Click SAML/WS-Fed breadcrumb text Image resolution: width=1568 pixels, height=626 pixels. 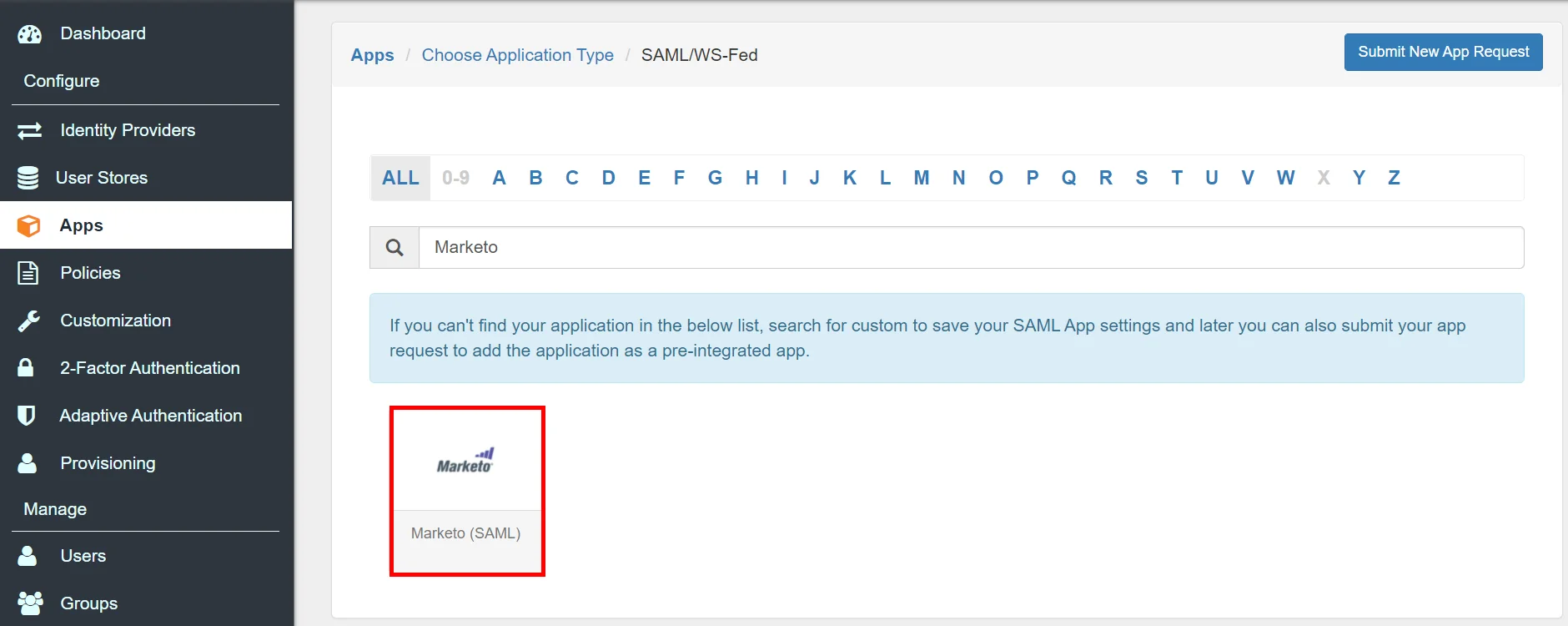699,55
